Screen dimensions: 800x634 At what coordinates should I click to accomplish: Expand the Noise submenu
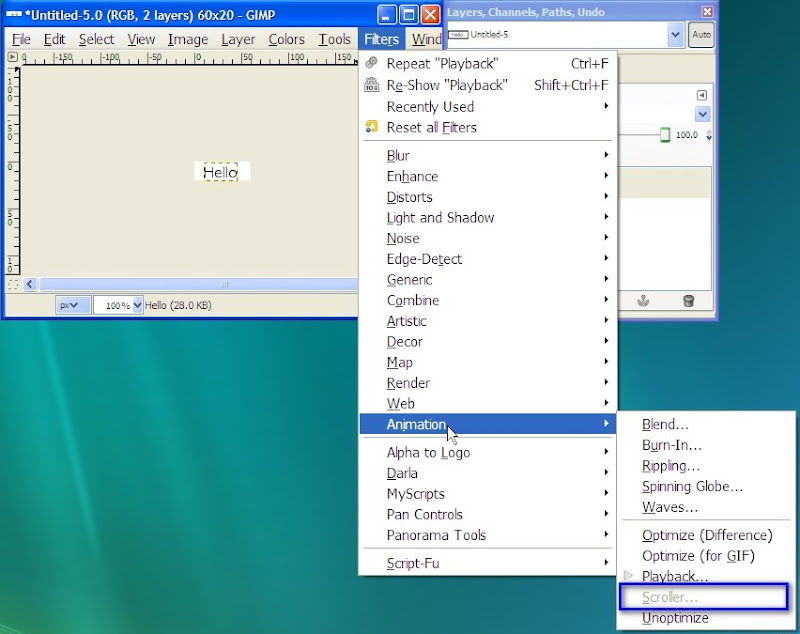point(488,238)
